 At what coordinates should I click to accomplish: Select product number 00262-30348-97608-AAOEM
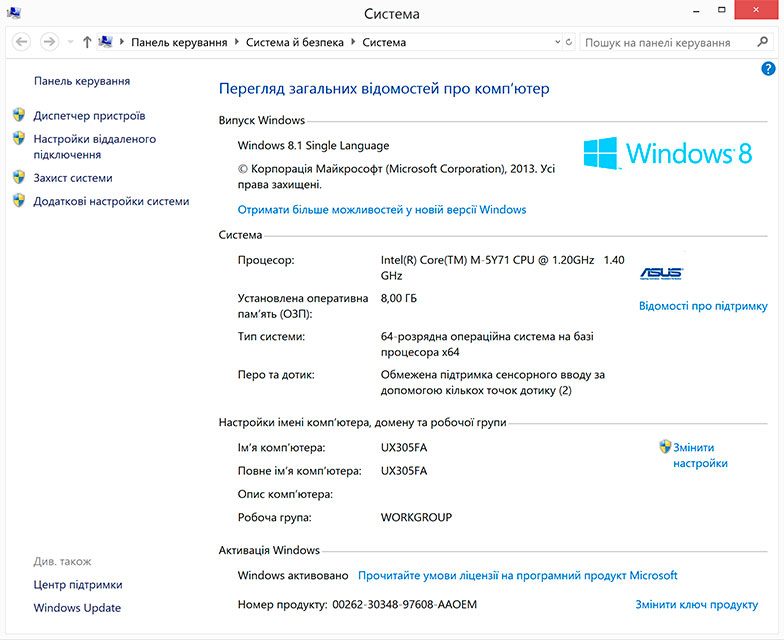tap(404, 604)
